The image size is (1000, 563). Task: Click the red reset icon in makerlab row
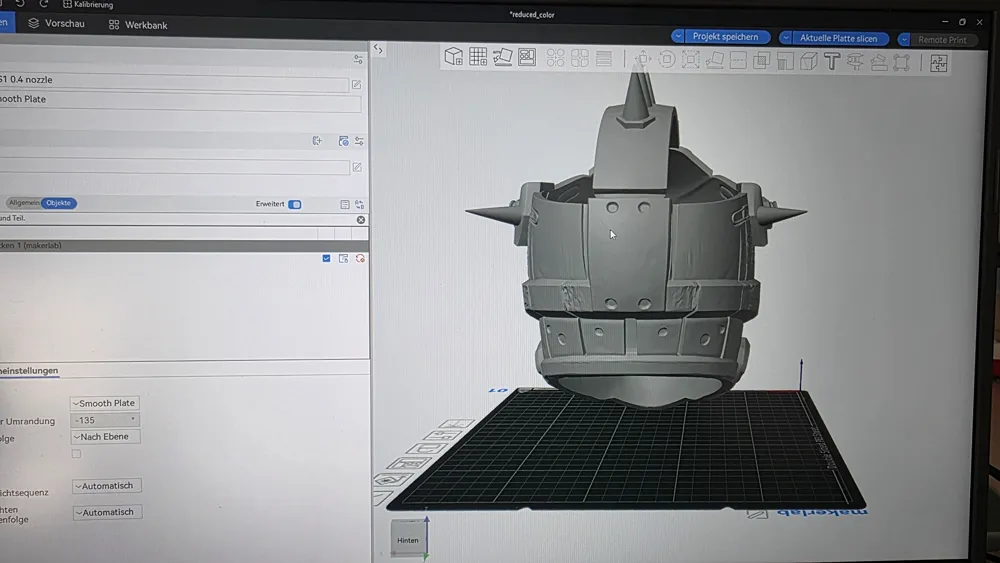click(x=360, y=258)
